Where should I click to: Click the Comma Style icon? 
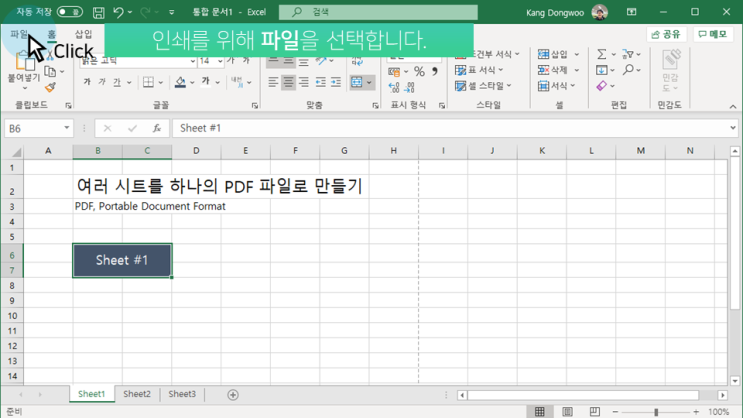coord(435,72)
